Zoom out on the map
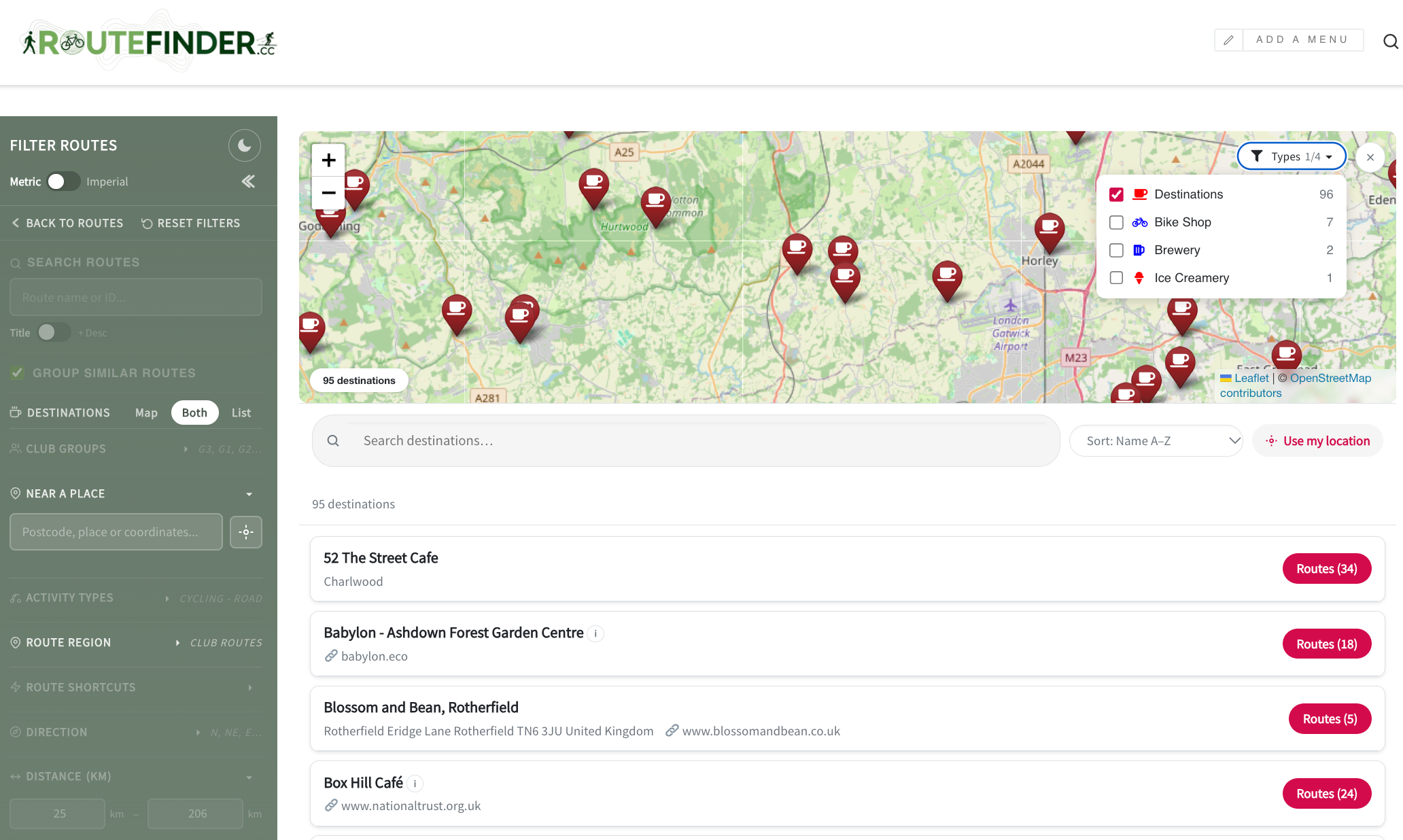The image size is (1403, 840). point(328,193)
